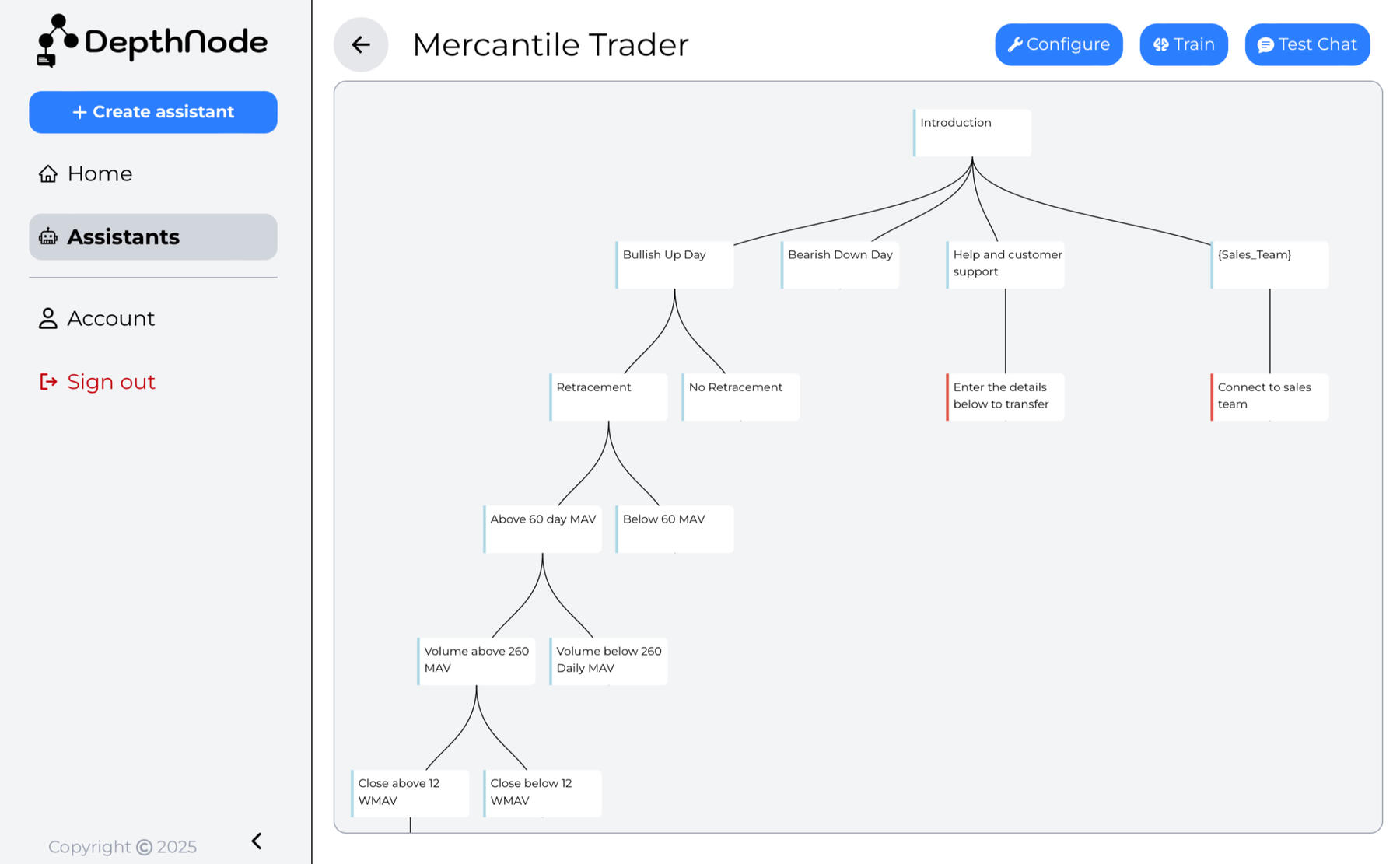
Task: Click the DepthNode logo
Action: click(152, 41)
